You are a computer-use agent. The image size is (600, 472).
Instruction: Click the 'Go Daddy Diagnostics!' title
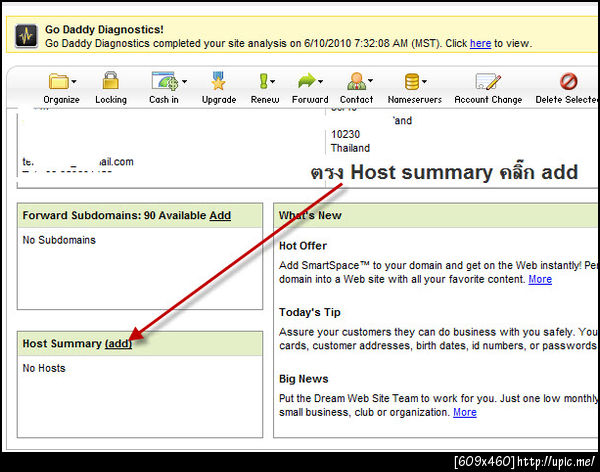coord(104,29)
